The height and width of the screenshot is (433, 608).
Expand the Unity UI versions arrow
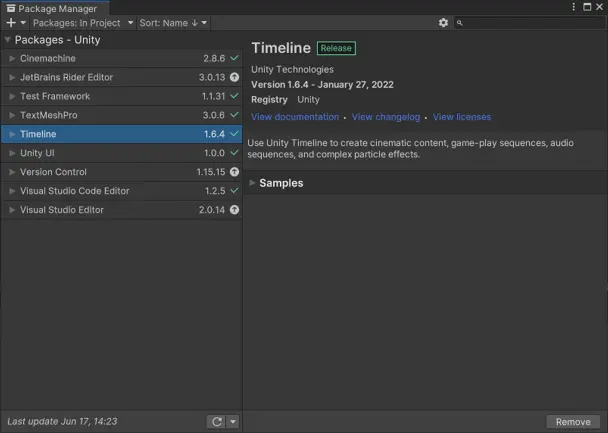[x=12, y=153]
